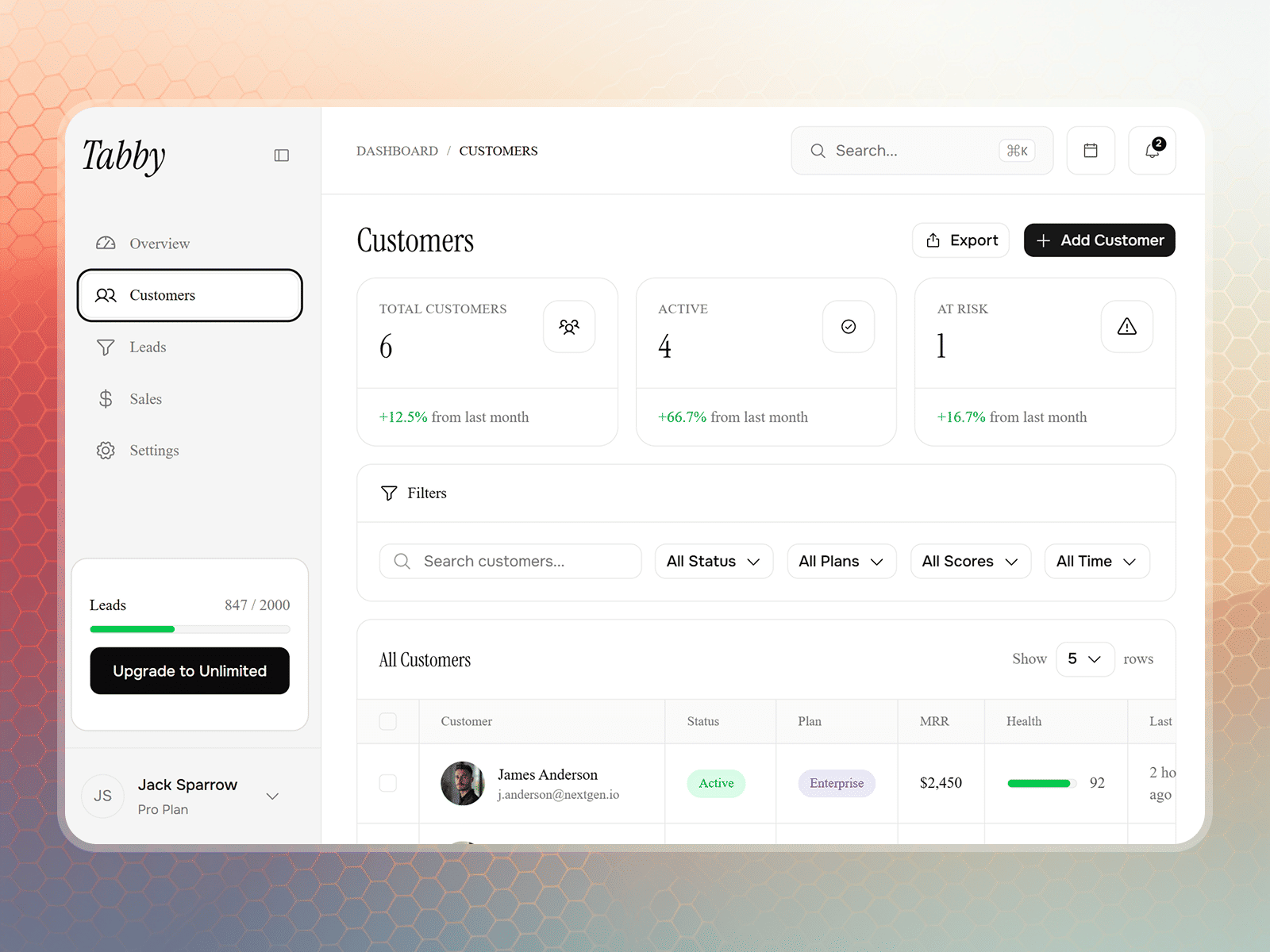Click the 847 / 2000 leads count
Viewport: 1270px width, 952px height.
(x=257, y=605)
